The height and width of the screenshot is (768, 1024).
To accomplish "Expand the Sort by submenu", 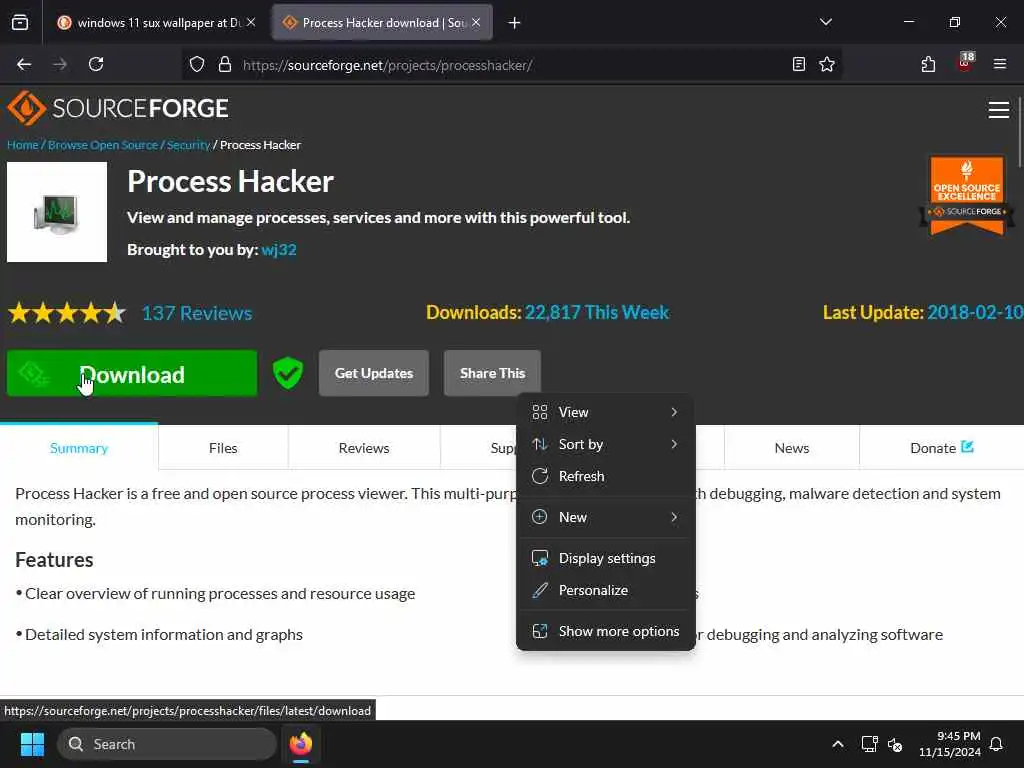I will pyautogui.click(x=605, y=444).
